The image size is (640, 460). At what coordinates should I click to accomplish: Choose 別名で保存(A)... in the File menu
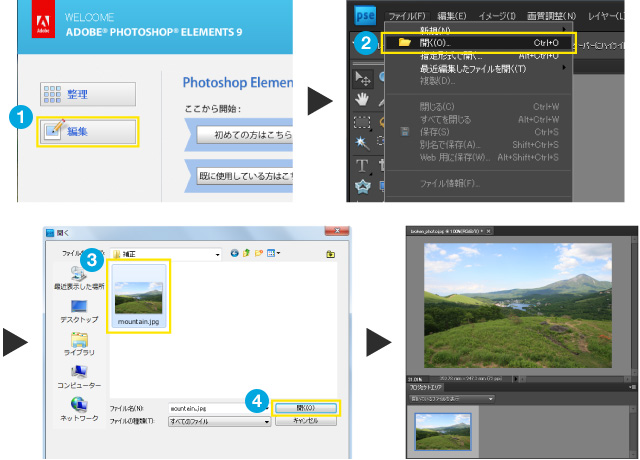pyautogui.click(x=478, y=144)
